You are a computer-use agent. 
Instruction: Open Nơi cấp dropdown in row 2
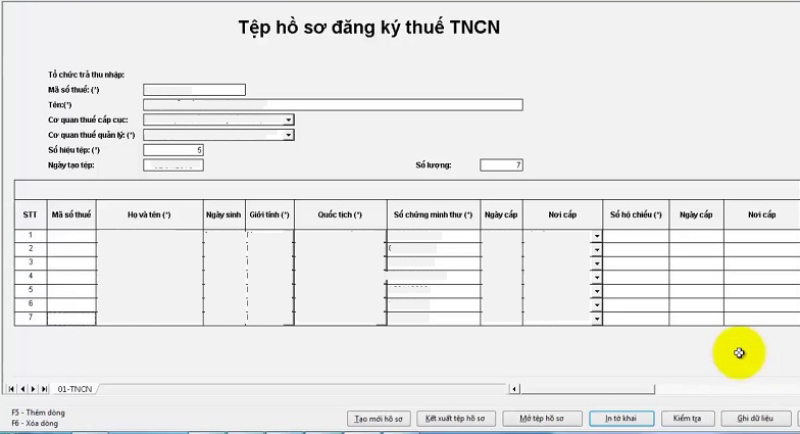click(x=597, y=250)
